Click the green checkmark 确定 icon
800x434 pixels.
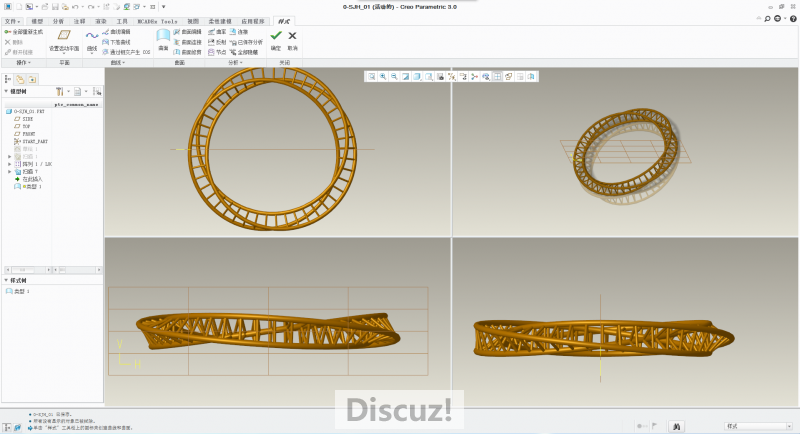coord(276,36)
